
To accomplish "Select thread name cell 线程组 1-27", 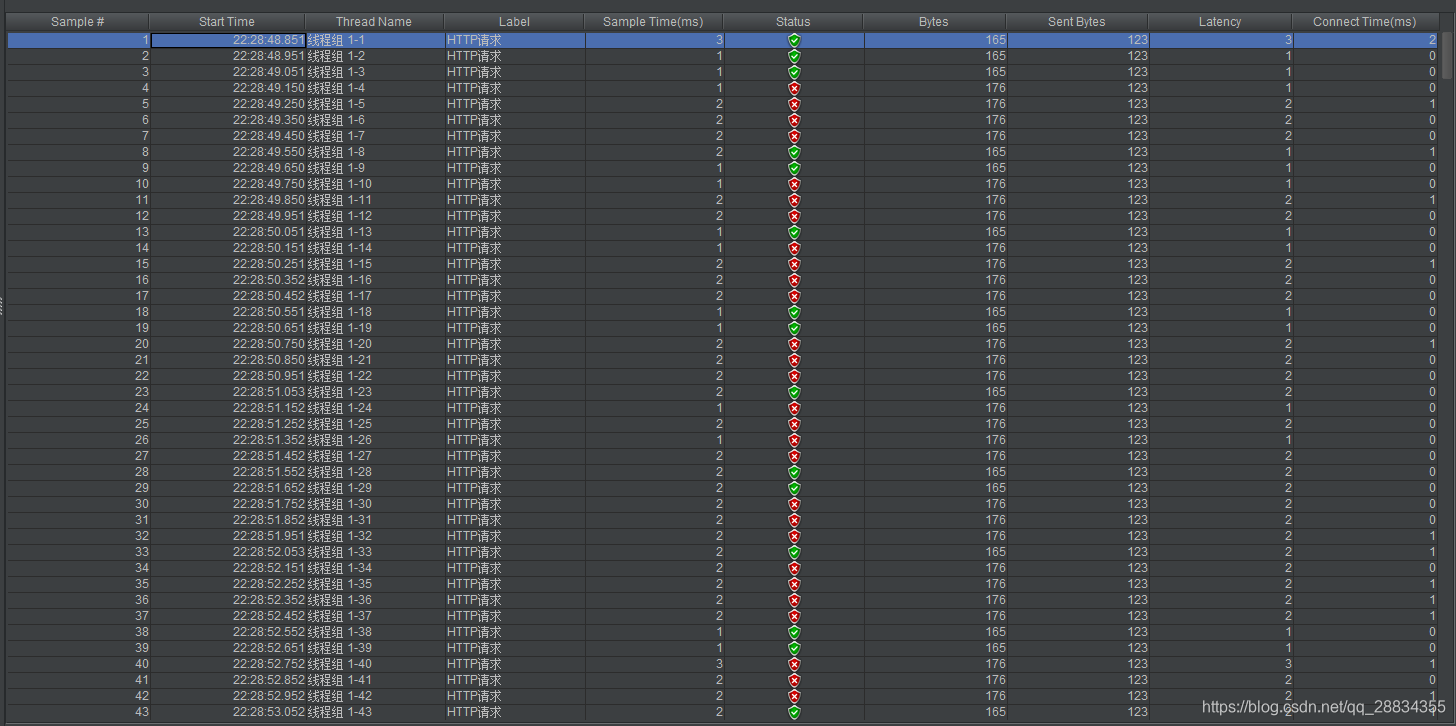I will pyautogui.click(x=374, y=456).
